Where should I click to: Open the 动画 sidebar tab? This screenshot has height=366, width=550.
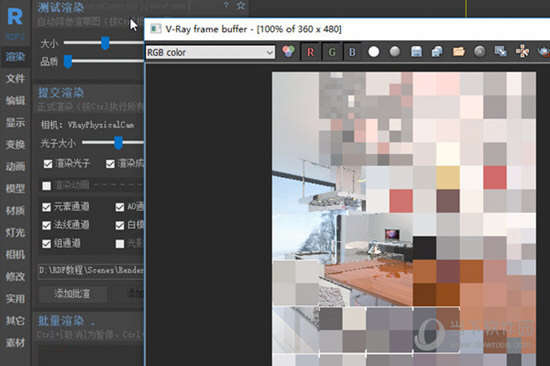[15, 167]
